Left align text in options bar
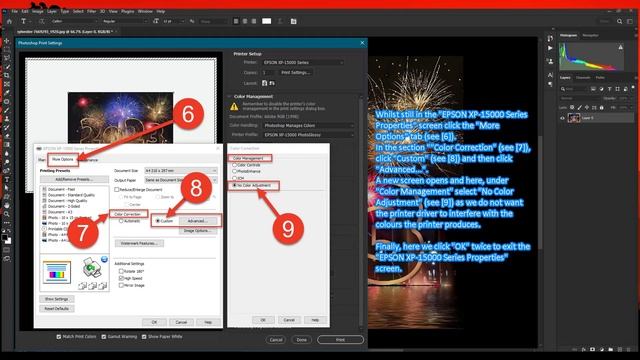640x360 pixels. [236, 21]
